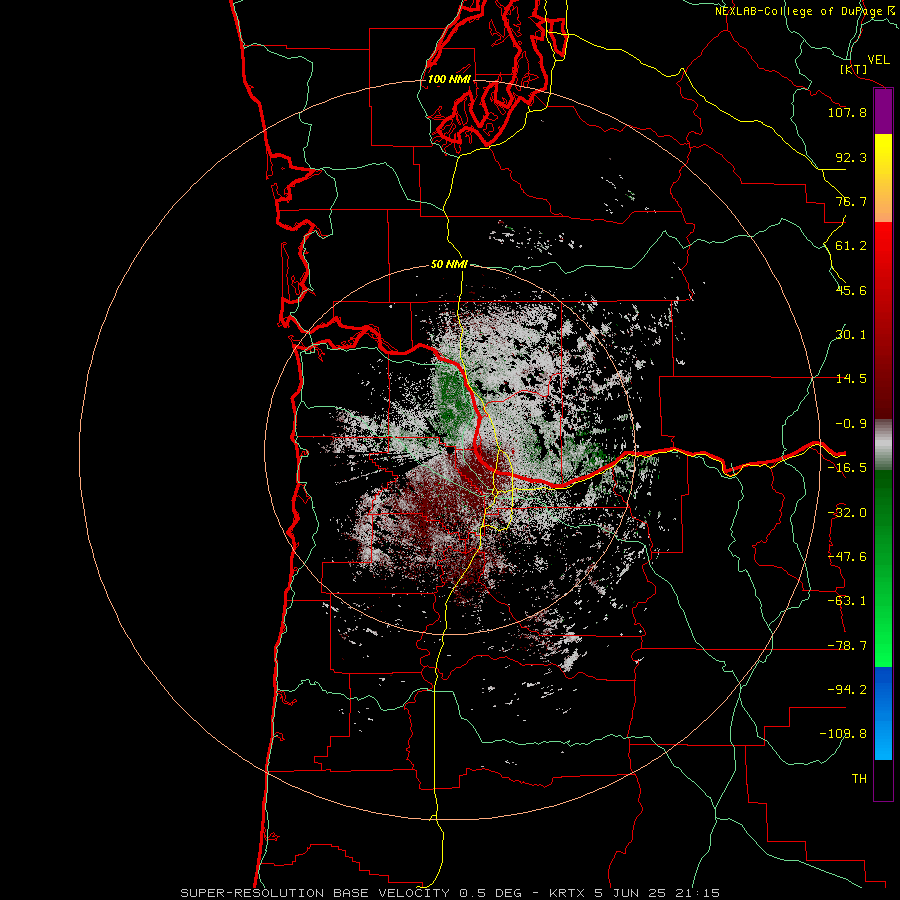
Task: Click the -78.7 legend value
Action: tap(847, 646)
